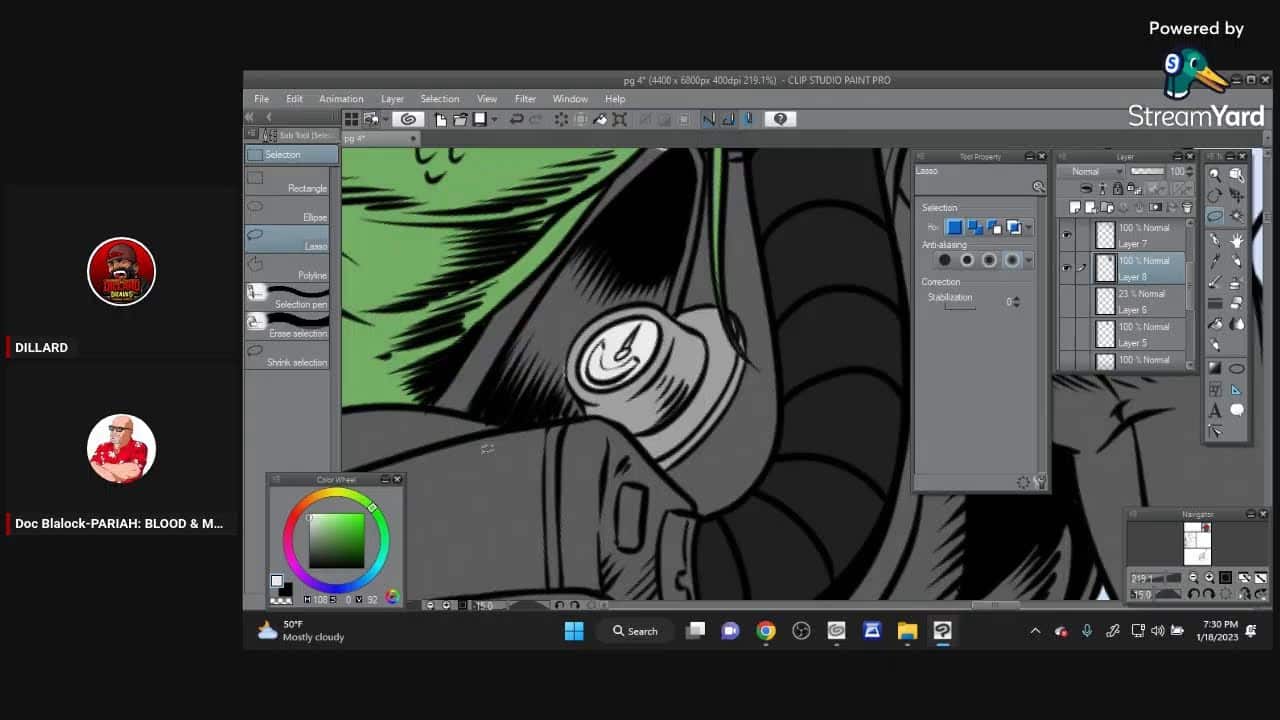Pick the Hand move tool in toolbox

pyautogui.click(x=1237, y=240)
